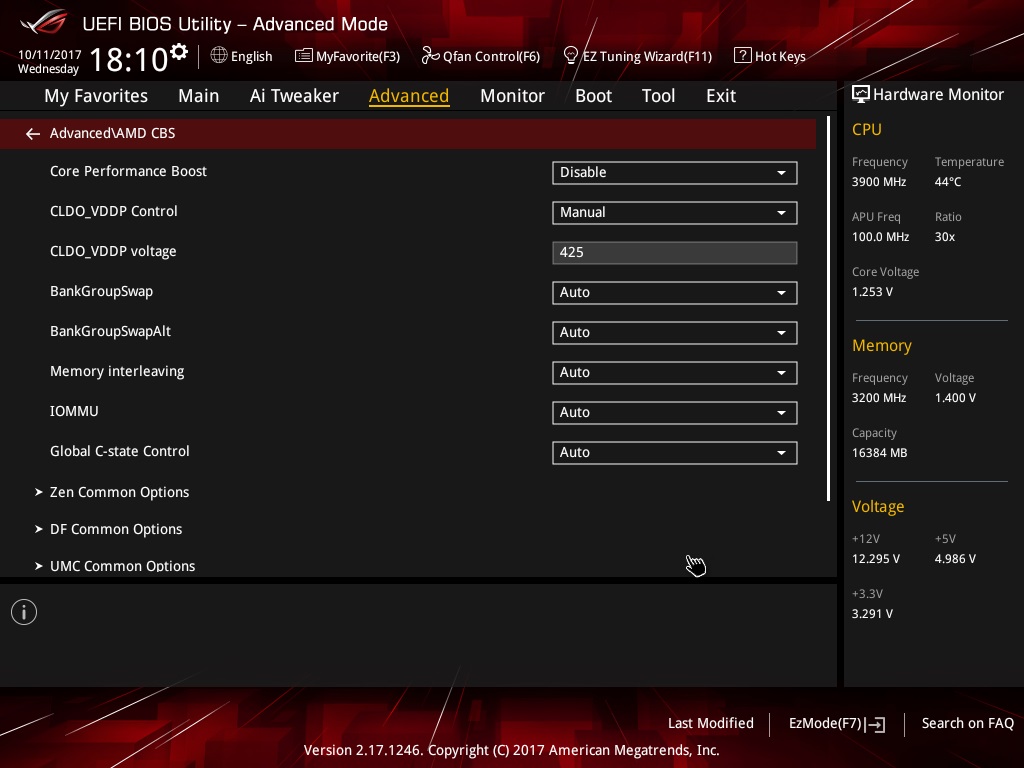Screen dimensions: 1024x768
Task: Open the Monitor tab
Action: 512,96
